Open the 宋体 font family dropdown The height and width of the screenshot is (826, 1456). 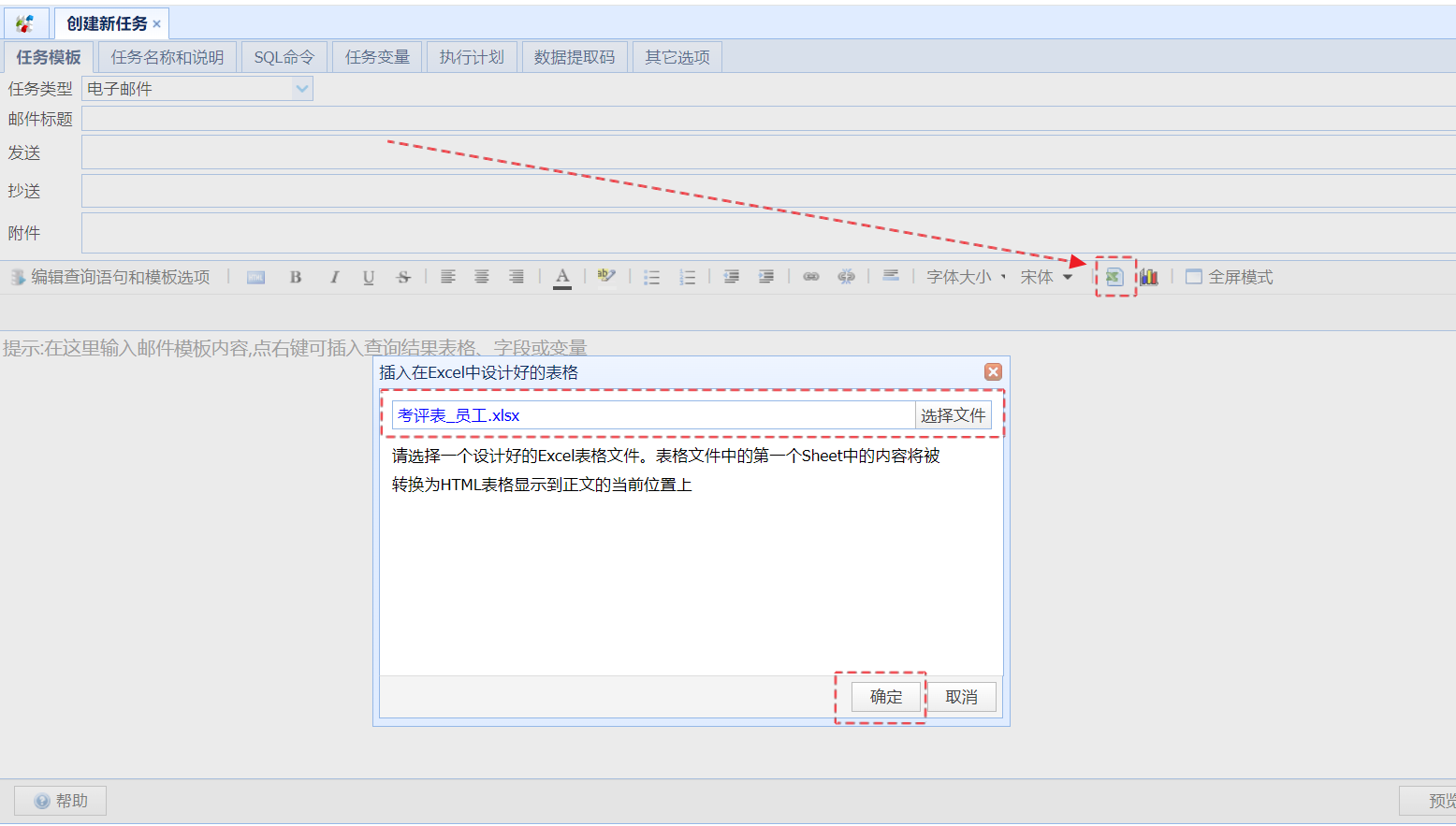point(1045,277)
